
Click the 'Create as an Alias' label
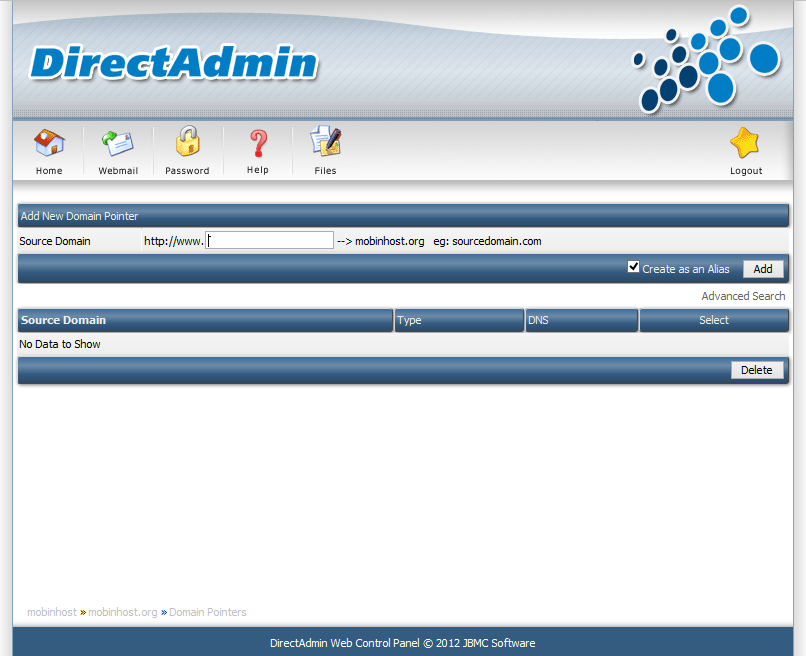[x=686, y=269]
